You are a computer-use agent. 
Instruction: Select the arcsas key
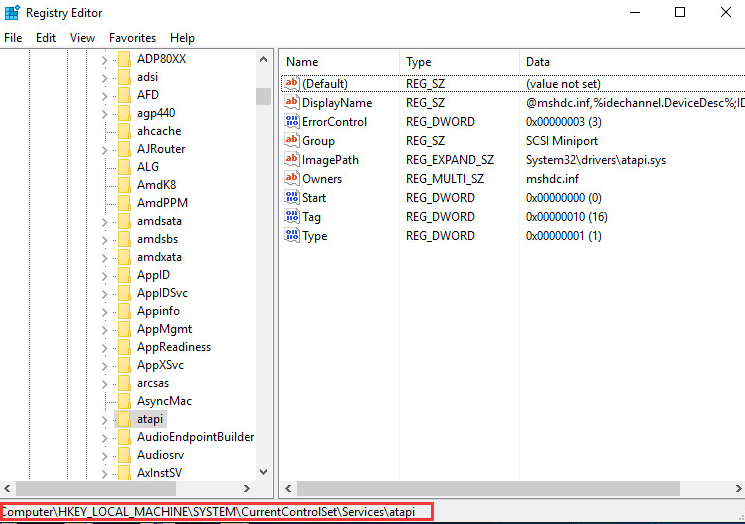153,383
